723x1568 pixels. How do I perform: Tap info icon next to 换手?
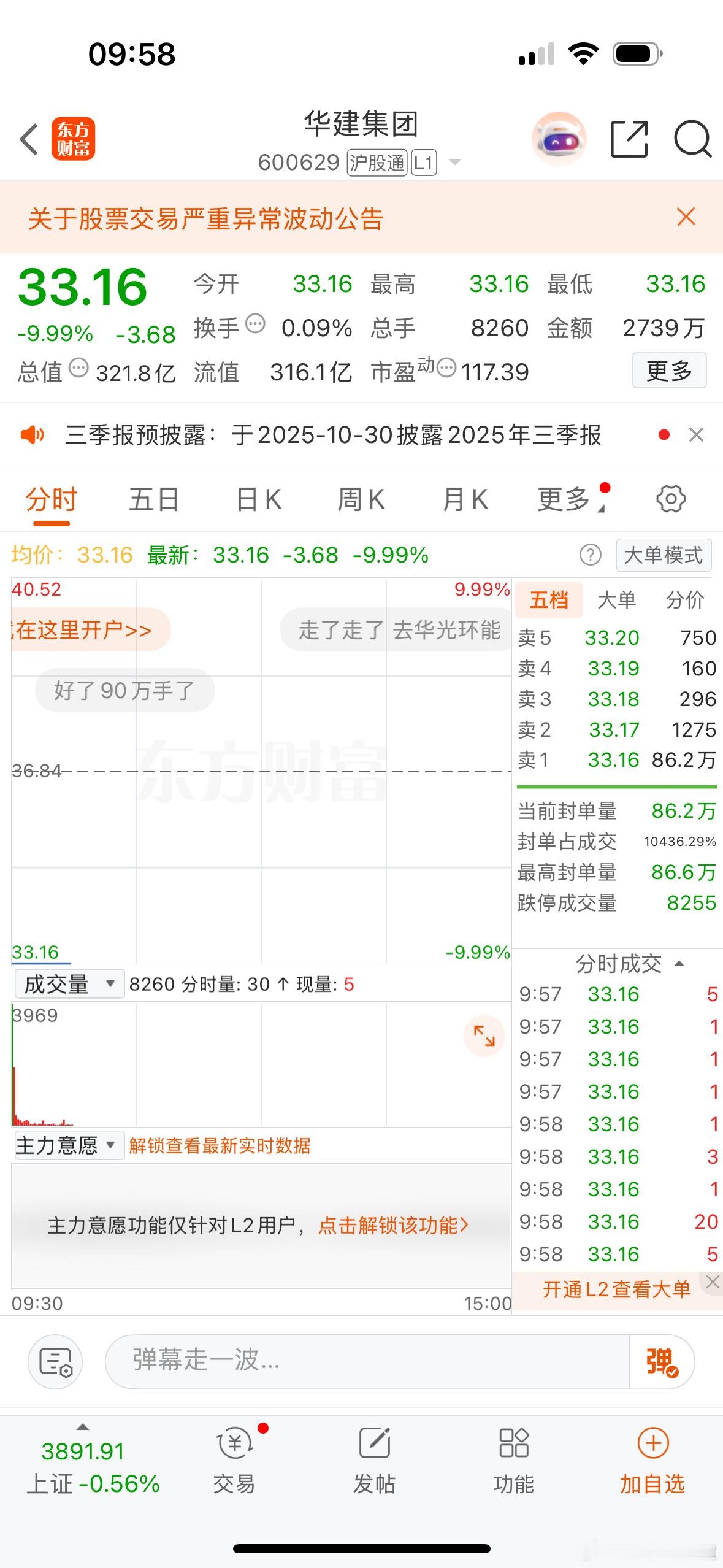click(254, 323)
